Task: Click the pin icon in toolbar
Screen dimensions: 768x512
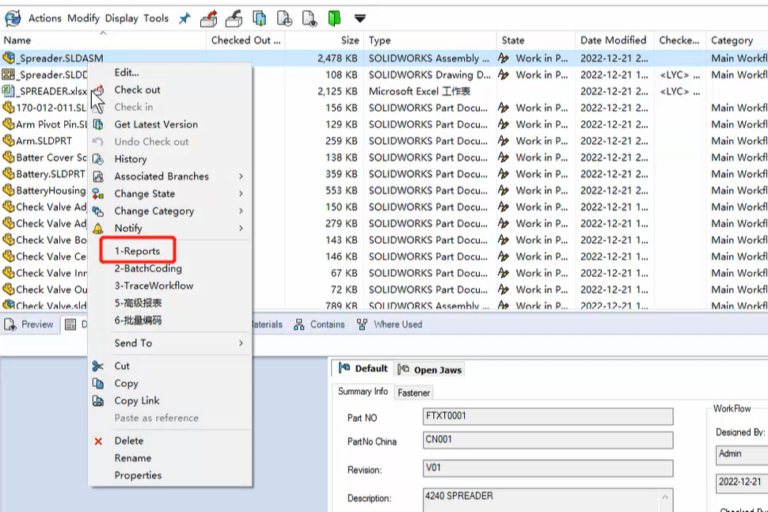Action: coord(185,19)
